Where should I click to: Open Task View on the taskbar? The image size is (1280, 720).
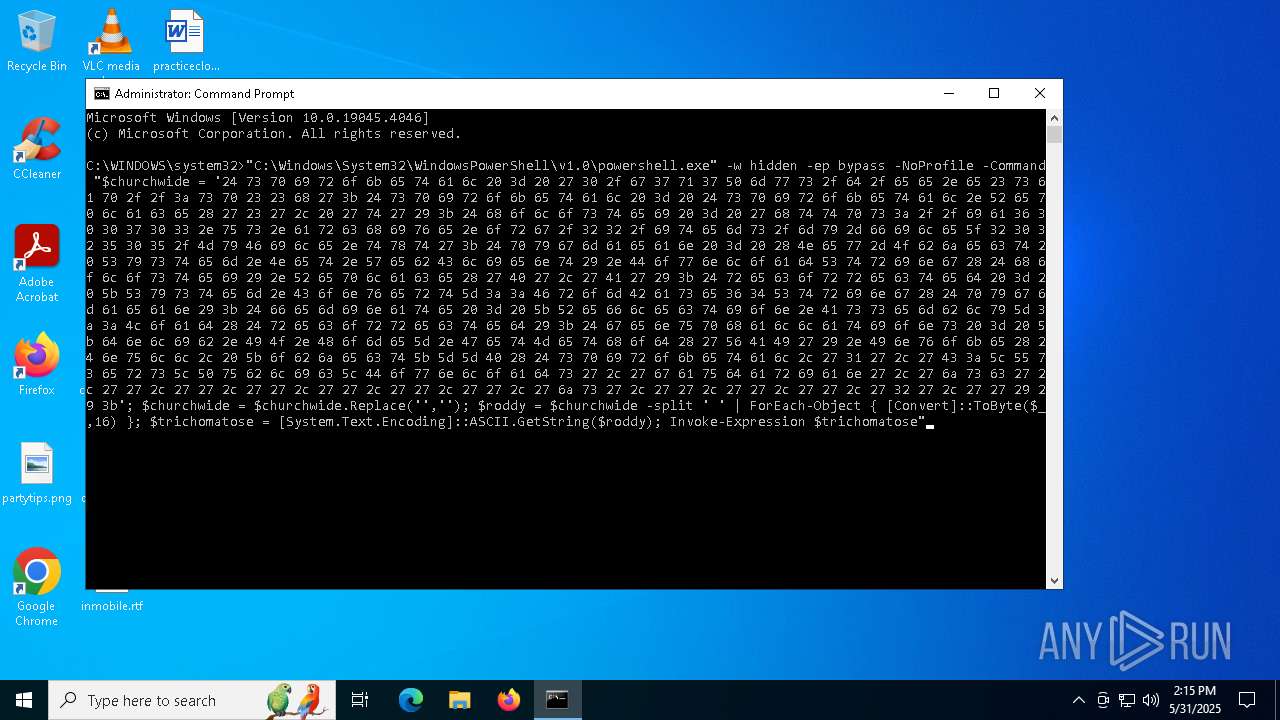pyautogui.click(x=360, y=700)
